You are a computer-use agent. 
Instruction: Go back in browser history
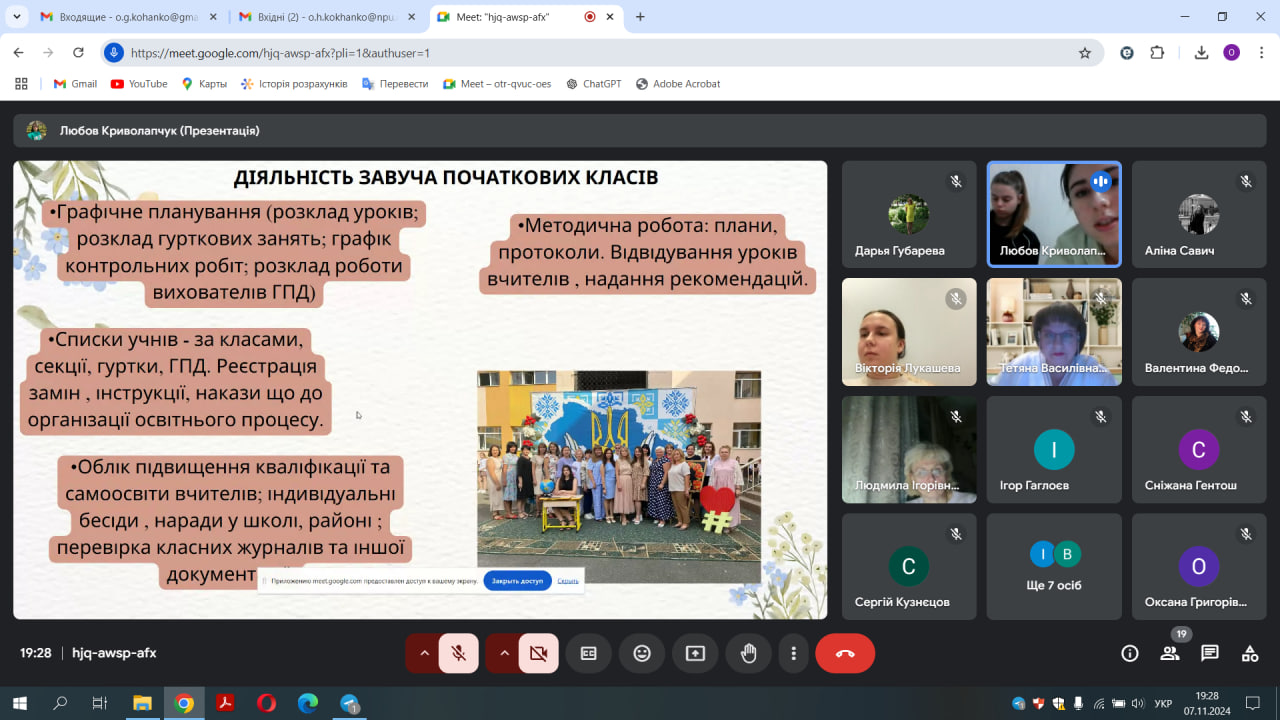[18, 53]
